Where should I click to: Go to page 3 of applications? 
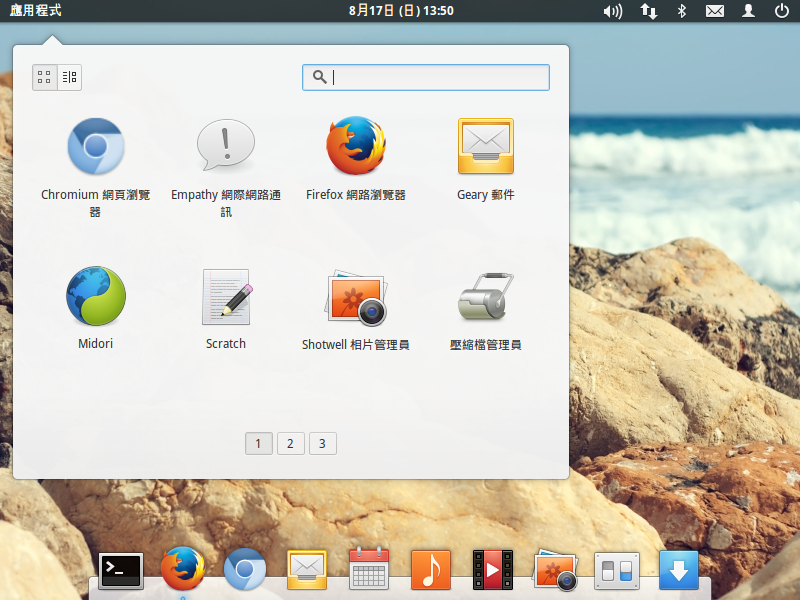point(322,443)
